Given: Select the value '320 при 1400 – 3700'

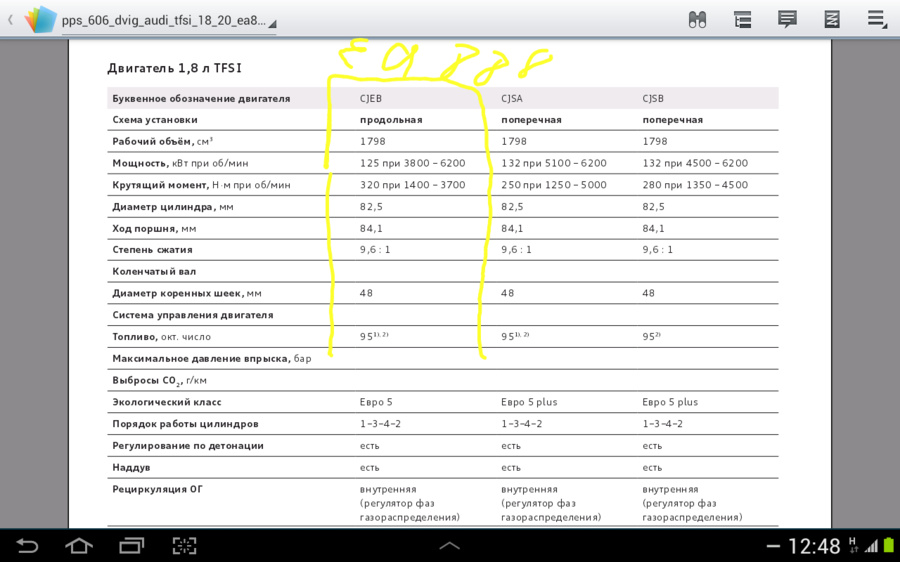Looking at the screenshot, I should (x=413, y=185).
